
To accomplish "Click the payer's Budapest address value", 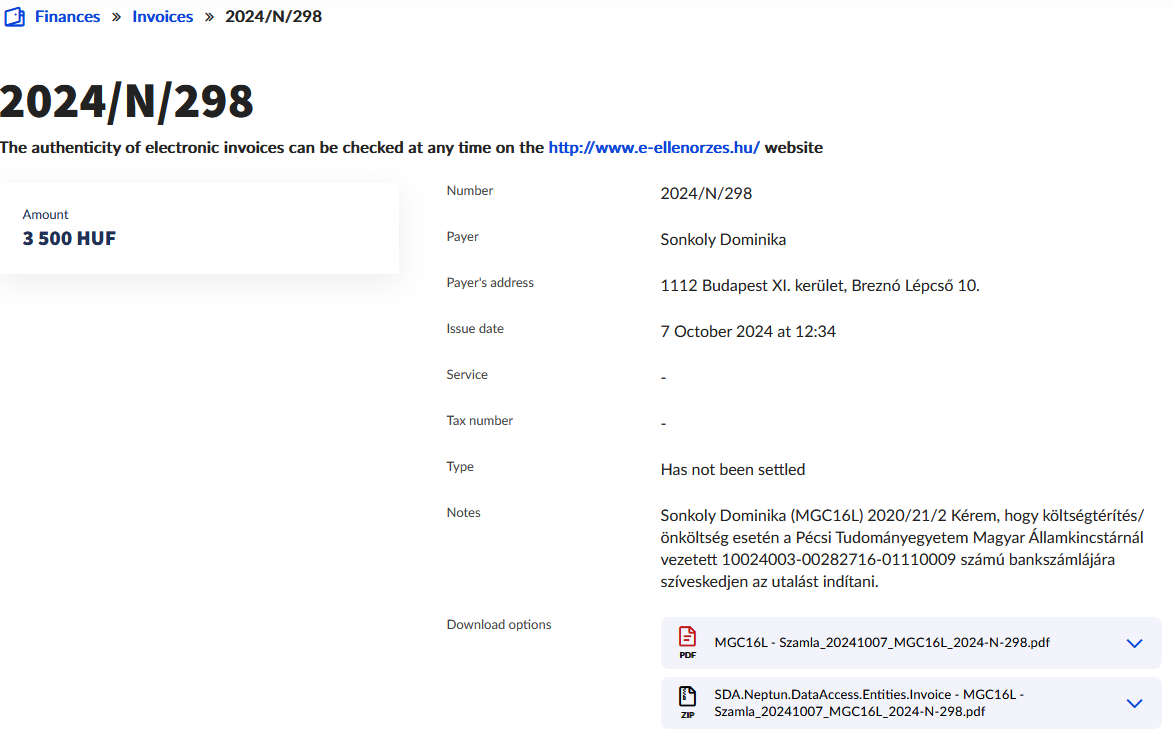I will (820, 286).
